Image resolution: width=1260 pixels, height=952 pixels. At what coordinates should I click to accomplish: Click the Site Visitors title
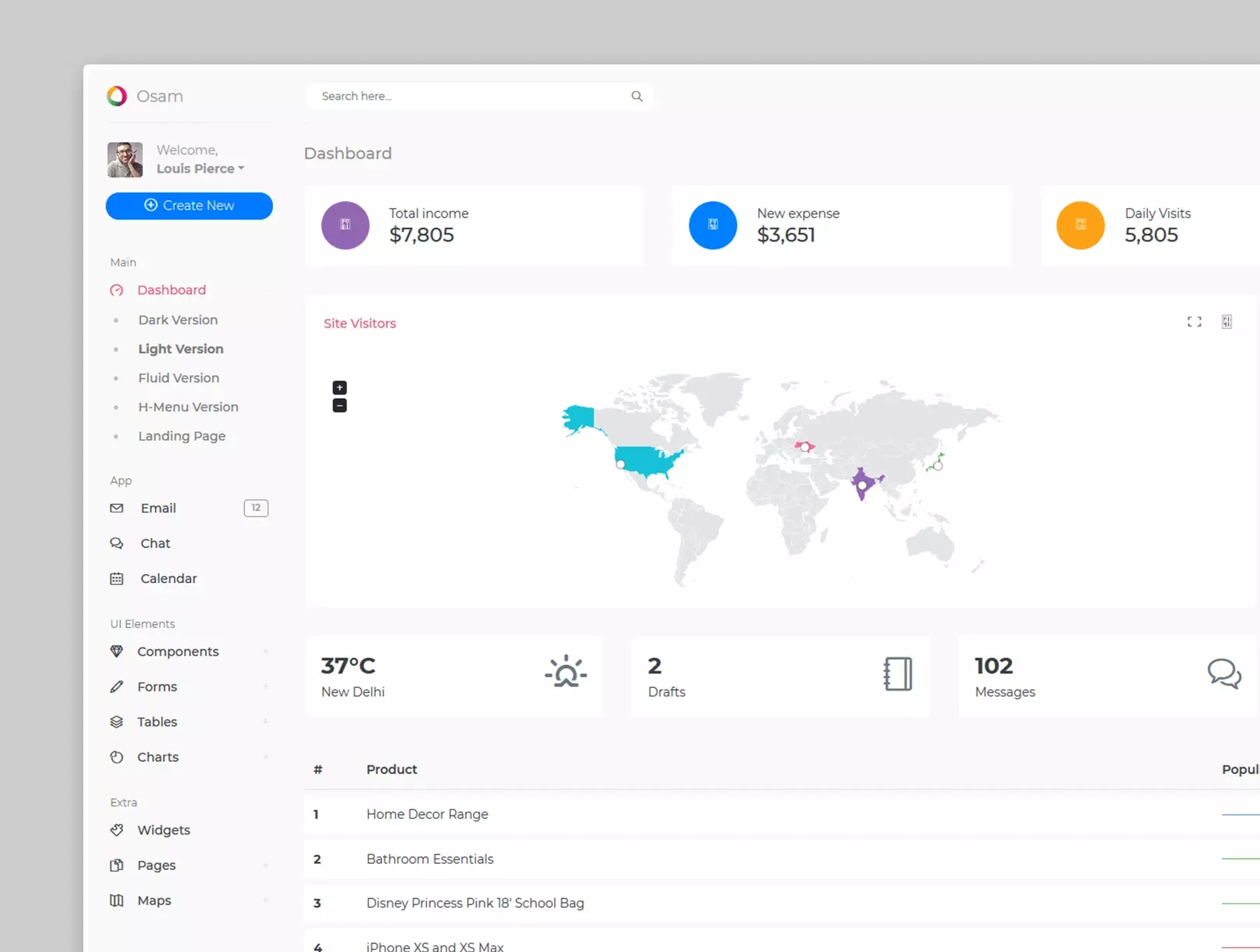360,323
